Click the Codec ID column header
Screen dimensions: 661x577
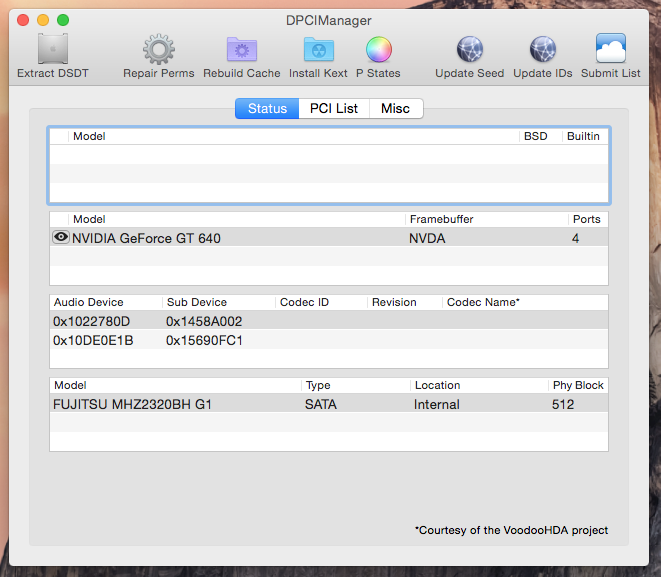(304, 302)
